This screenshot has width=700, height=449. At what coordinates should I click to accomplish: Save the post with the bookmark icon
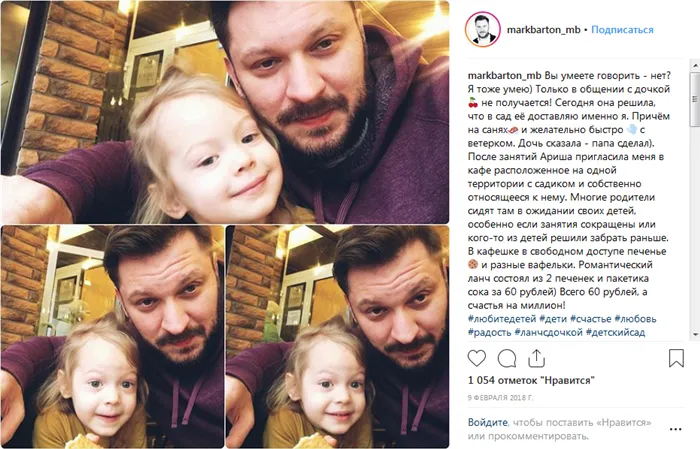(676, 358)
